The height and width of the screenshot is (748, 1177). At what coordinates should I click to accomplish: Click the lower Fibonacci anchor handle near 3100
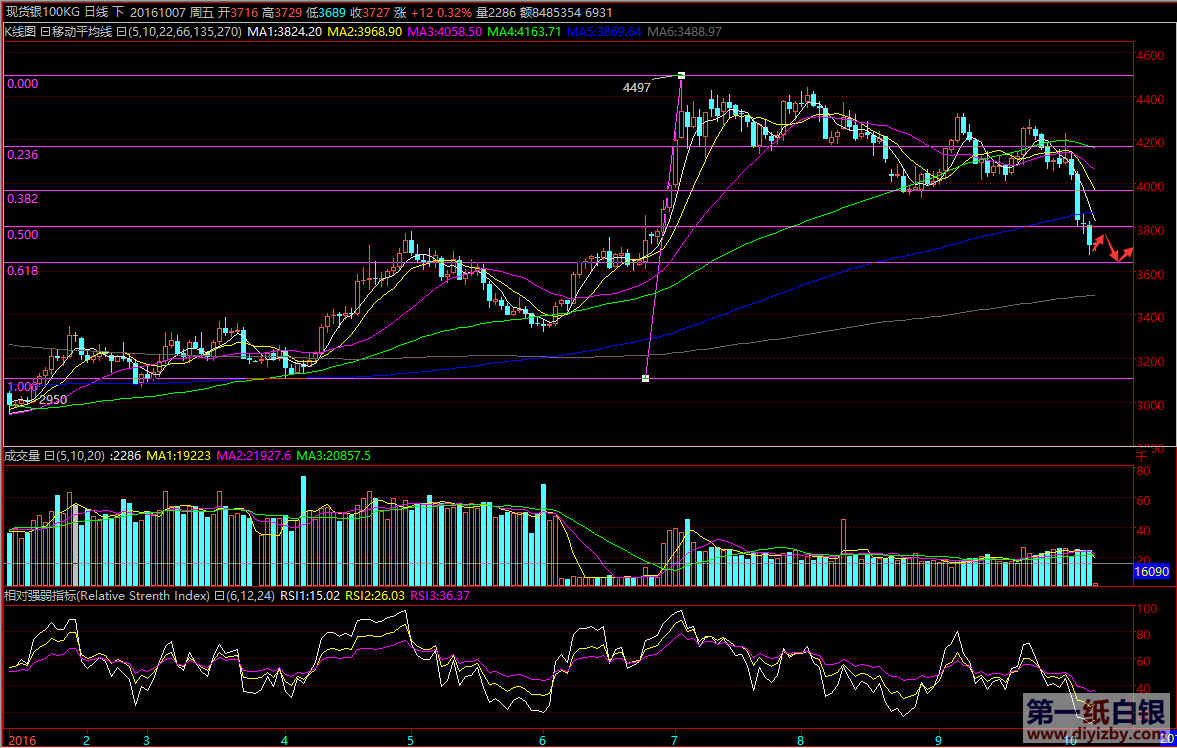[646, 378]
